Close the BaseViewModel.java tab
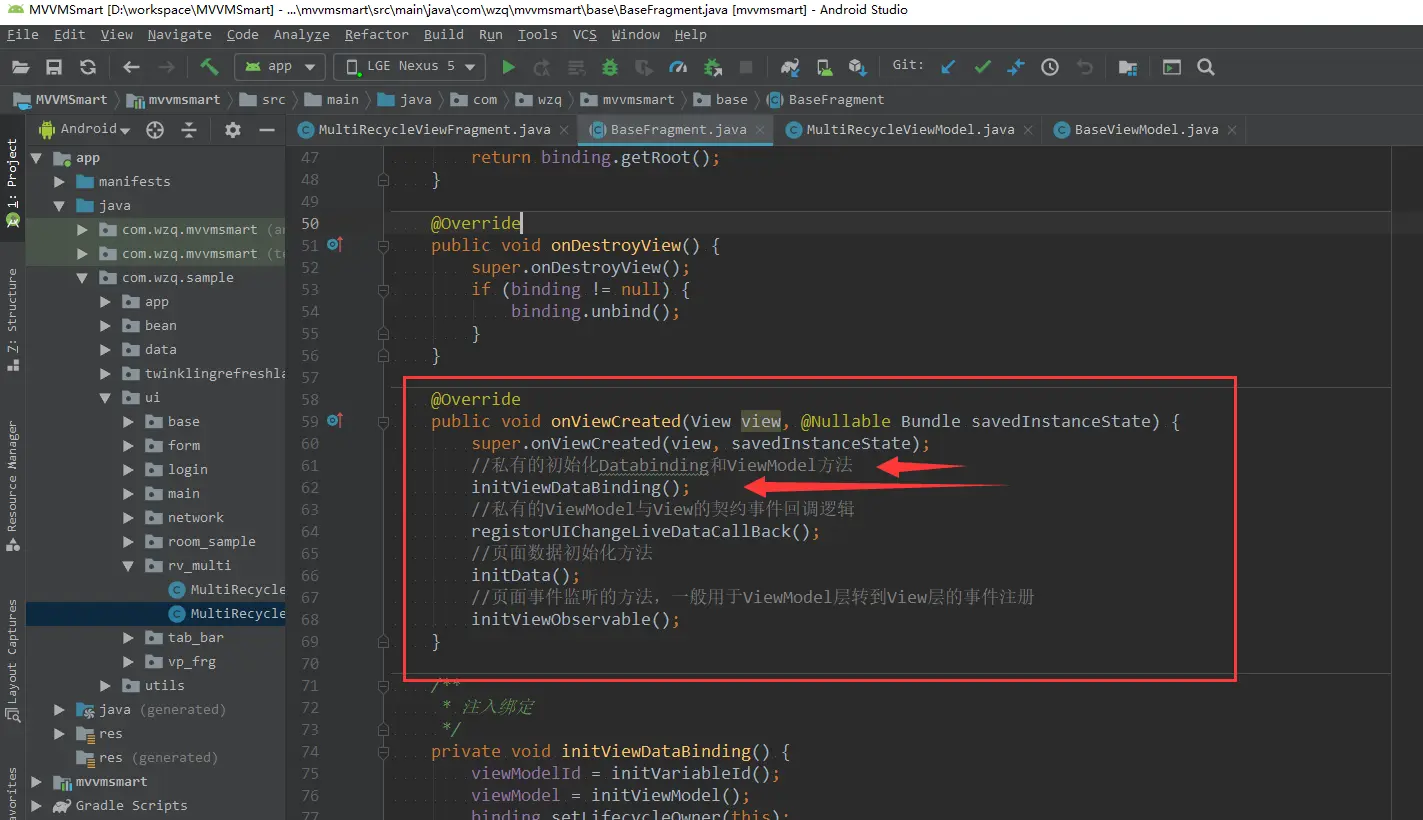The height and width of the screenshot is (820, 1423). coord(1232,130)
